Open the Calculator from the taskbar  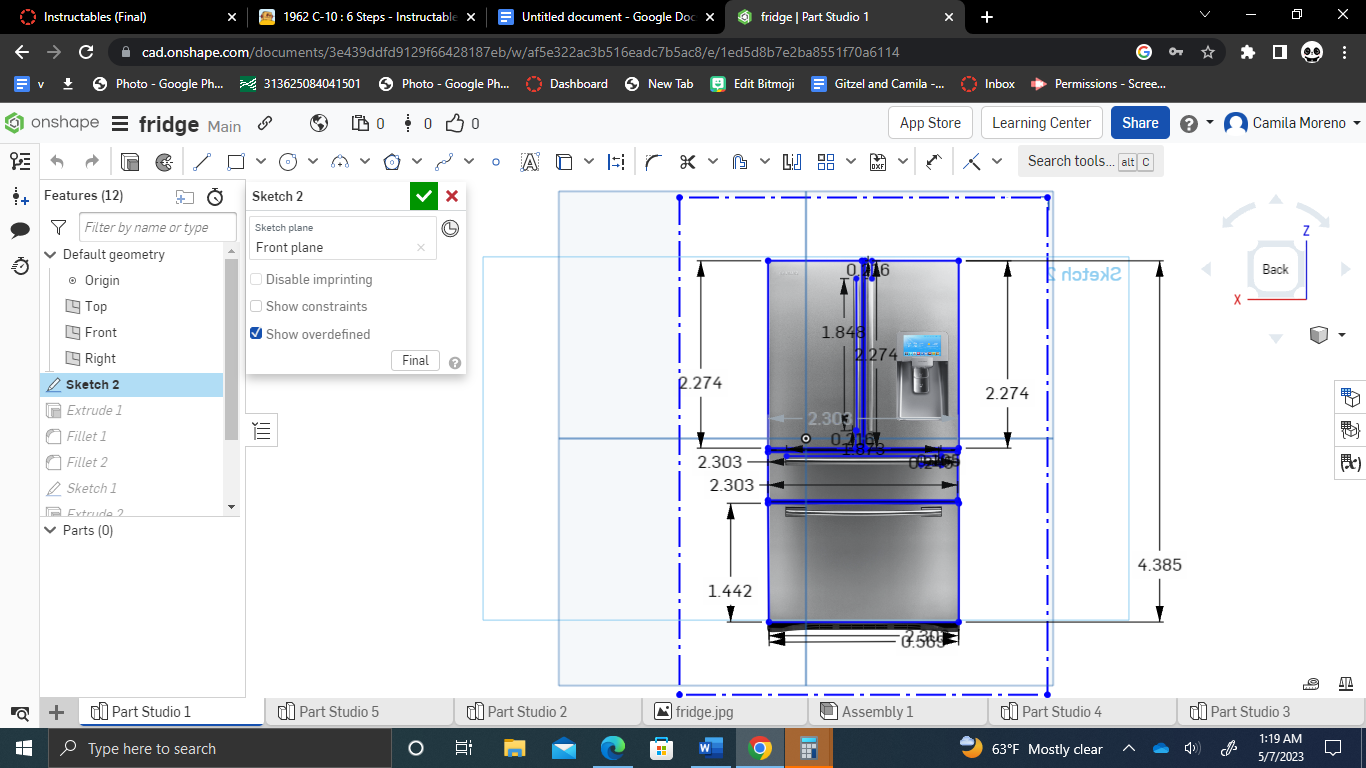tap(806, 748)
